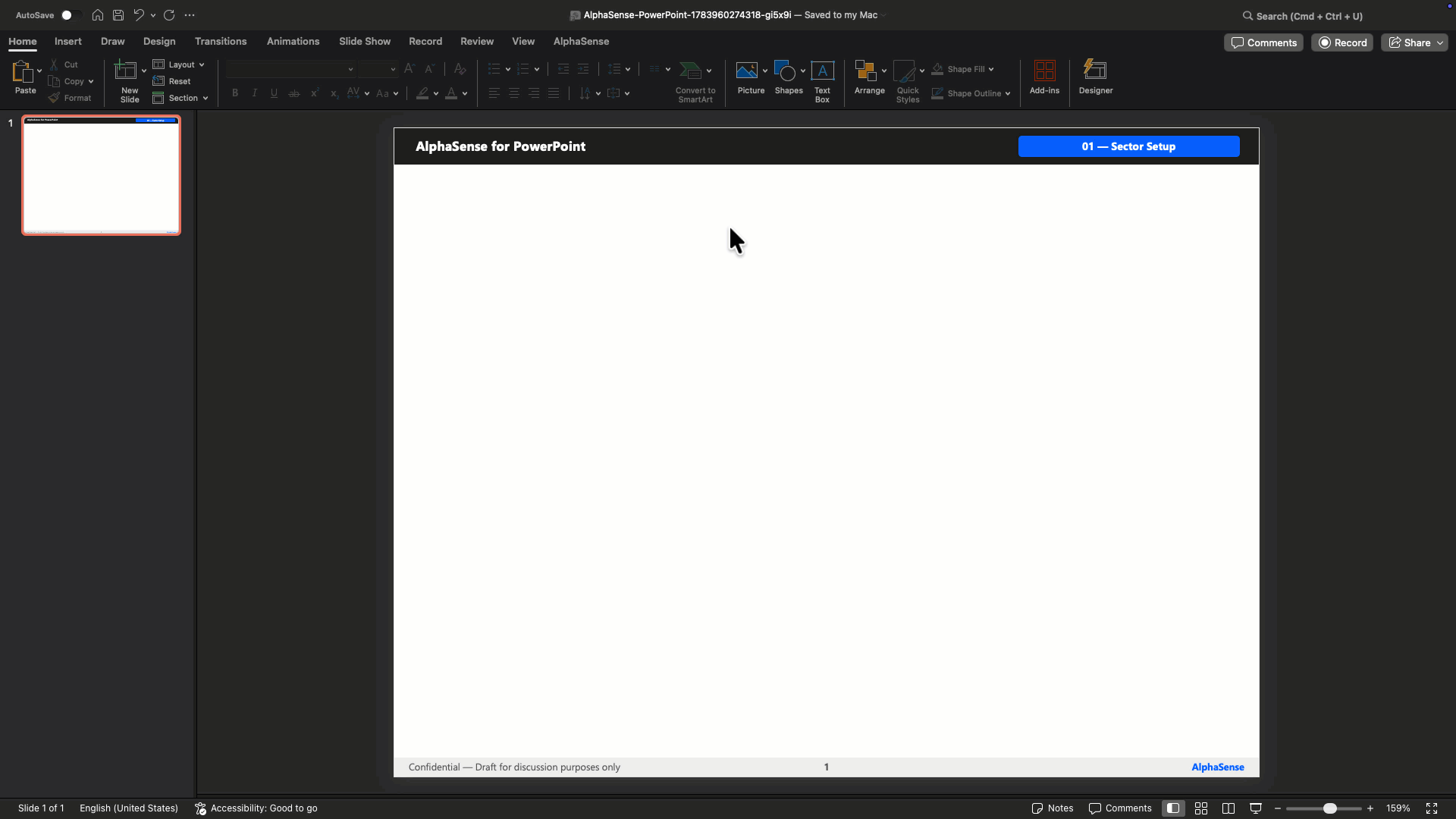The height and width of the screenshot is (819, 1456).
Task: Switch to the Transitions tab
Action: click(x=221, y=42)
